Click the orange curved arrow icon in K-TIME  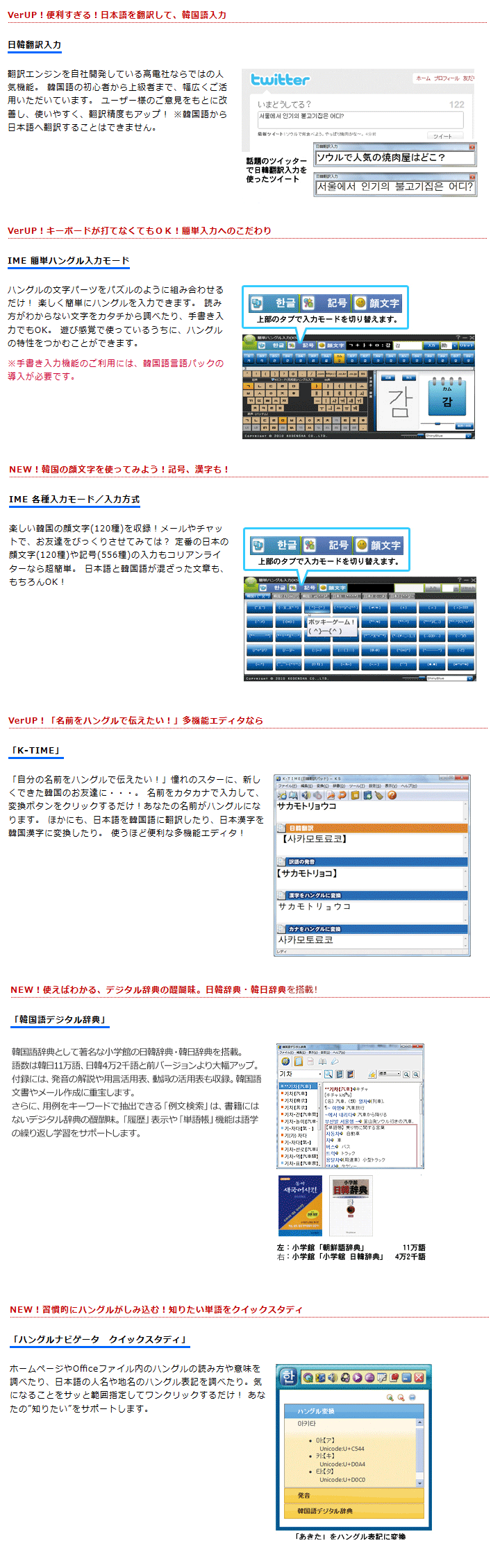[x=342, y=795]
